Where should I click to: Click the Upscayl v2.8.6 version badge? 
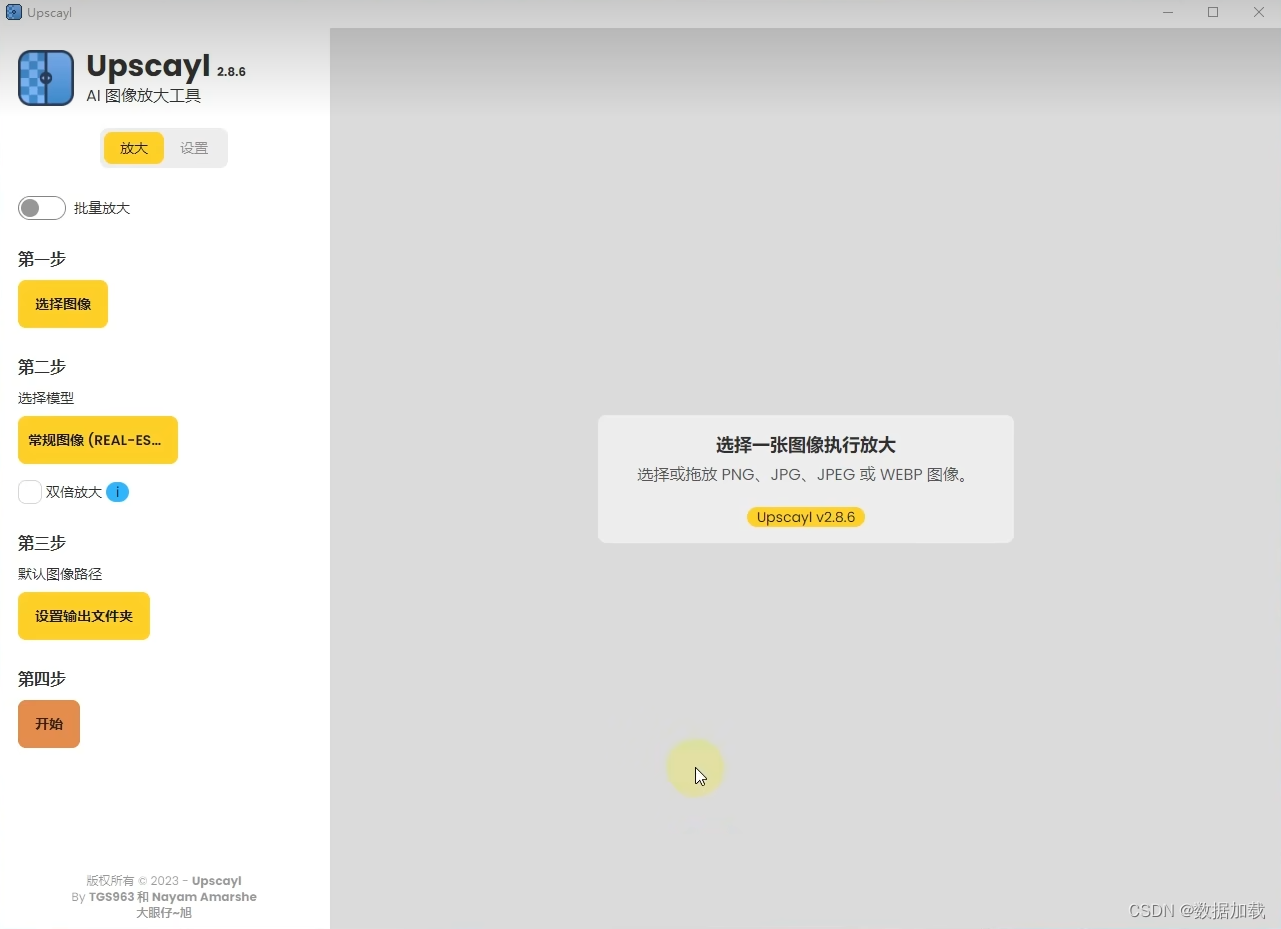806,517
